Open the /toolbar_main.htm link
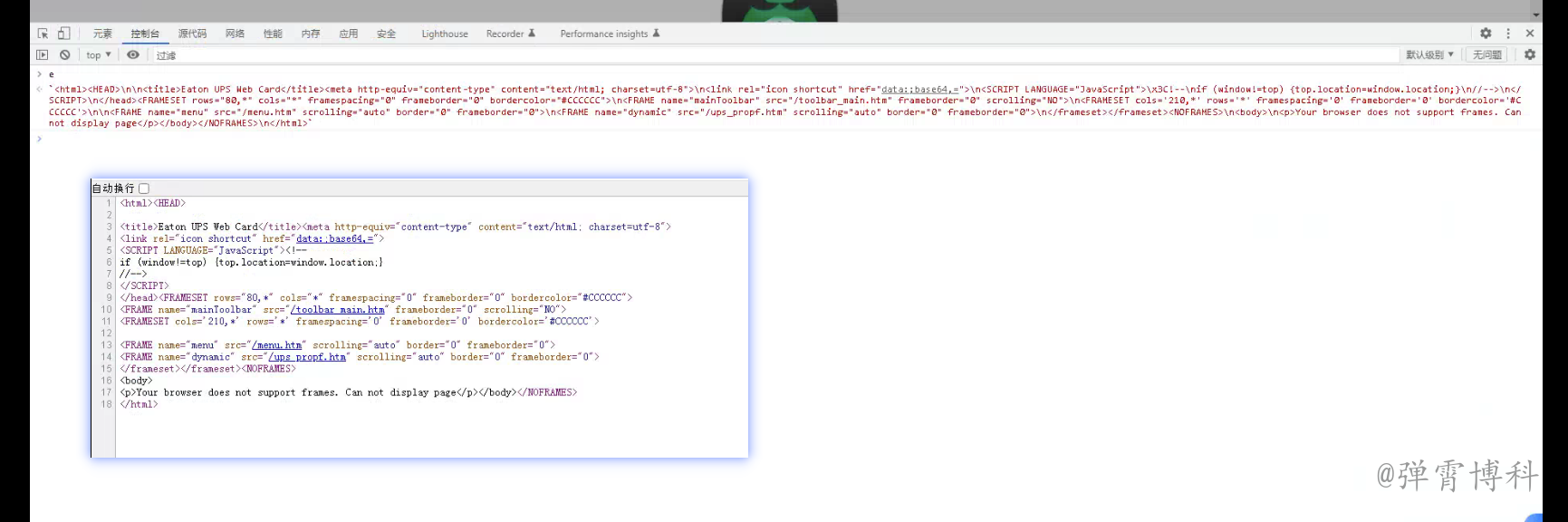This screenshot has height=522, width=1568. click(x=337, y=309)
